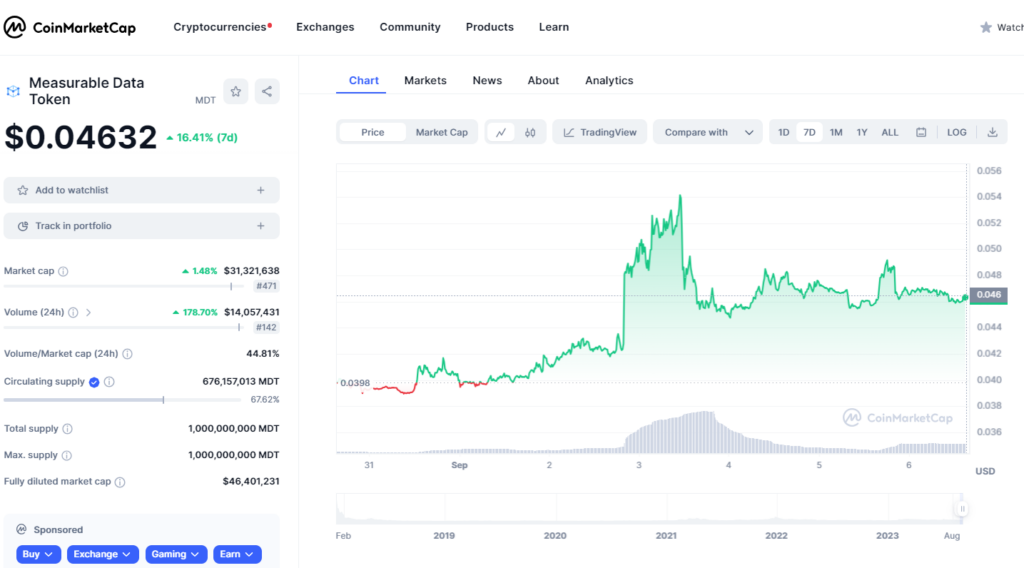The height and width of the screenshot is (568, 1024).
Task: Click the star icon to favorite MDT
Action: 236,91
